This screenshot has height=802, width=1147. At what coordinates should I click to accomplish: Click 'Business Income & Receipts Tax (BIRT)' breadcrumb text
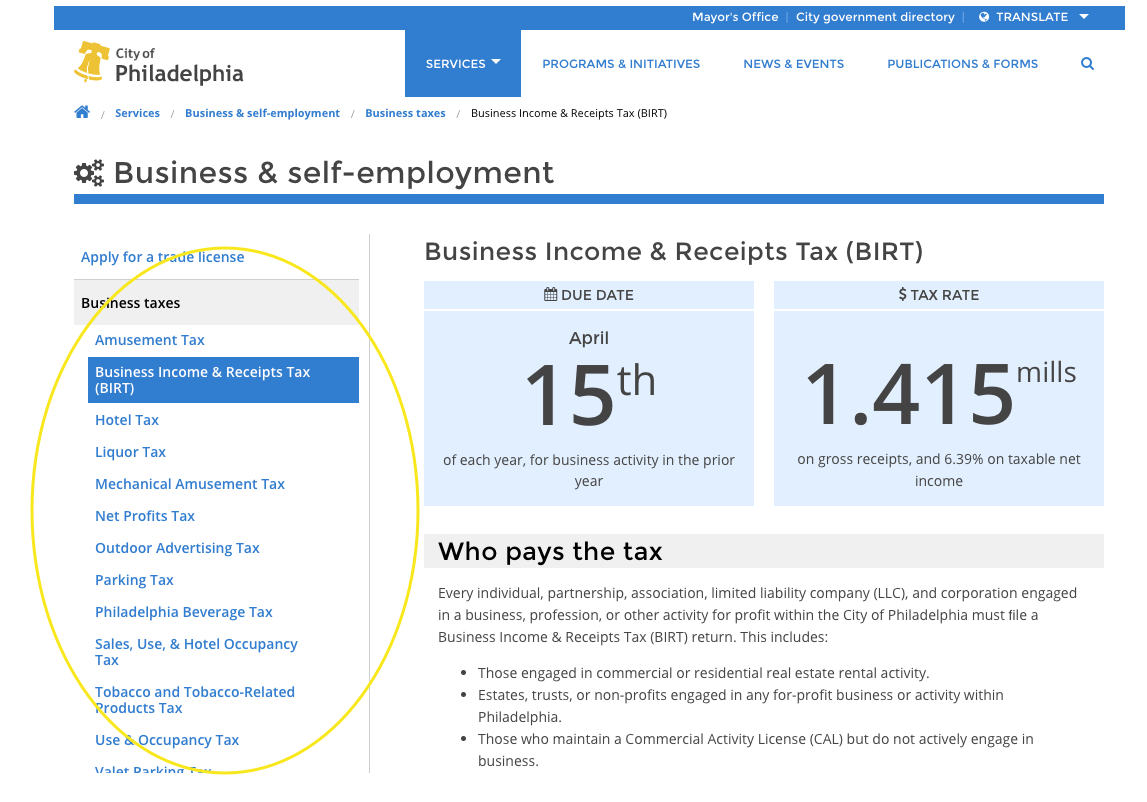tap(569, 113)
